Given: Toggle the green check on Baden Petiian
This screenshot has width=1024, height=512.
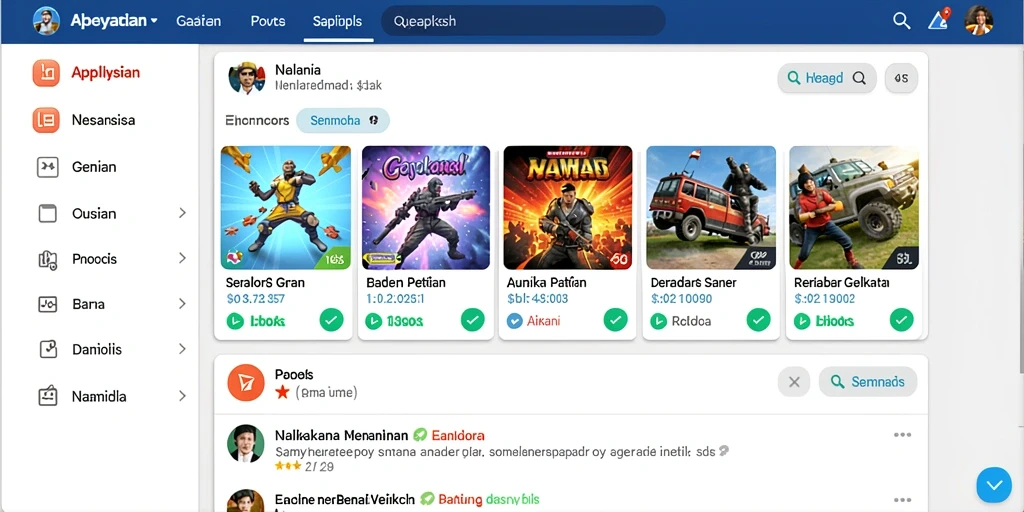Looking at the screenshot, I should coord(473,320).
